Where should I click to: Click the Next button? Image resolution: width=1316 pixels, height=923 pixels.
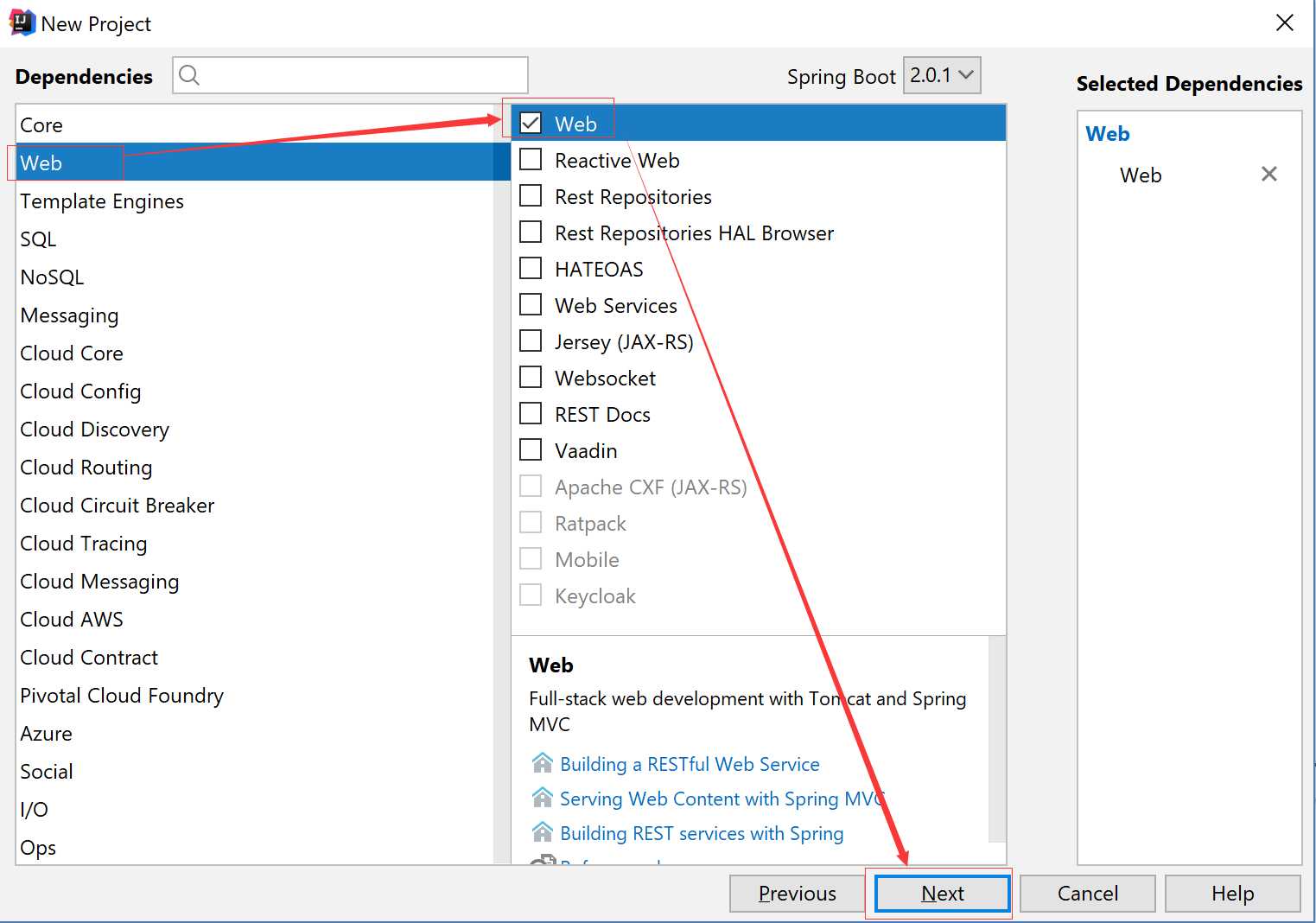click(x=942, y=894)
